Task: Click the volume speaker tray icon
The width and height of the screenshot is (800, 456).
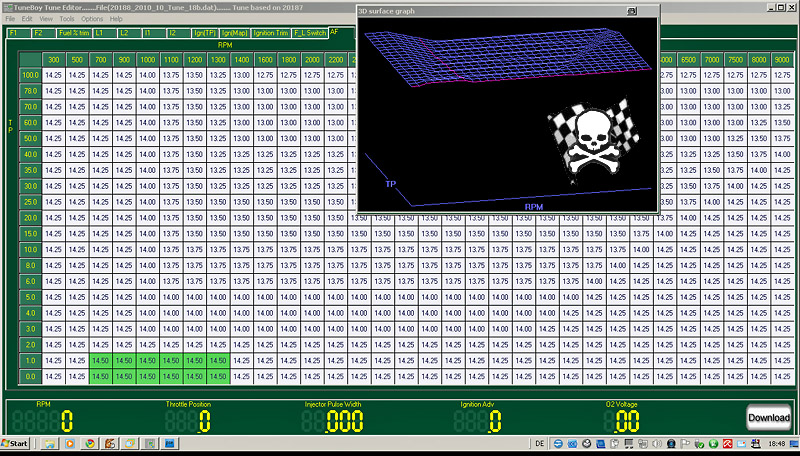Action: (657, 444)
